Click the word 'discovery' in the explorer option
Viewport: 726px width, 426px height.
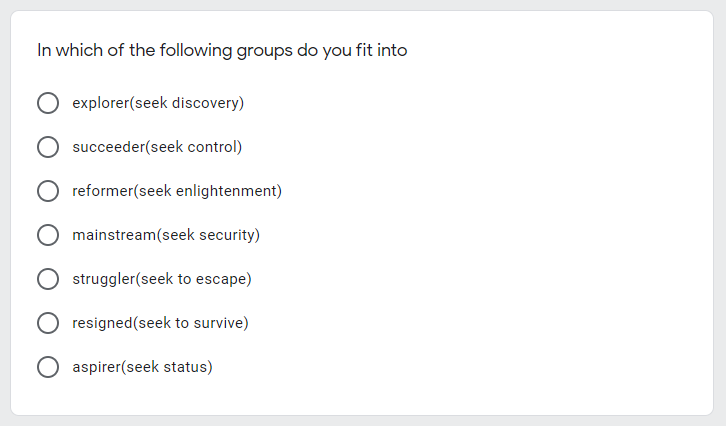click(x=206, y=103)
